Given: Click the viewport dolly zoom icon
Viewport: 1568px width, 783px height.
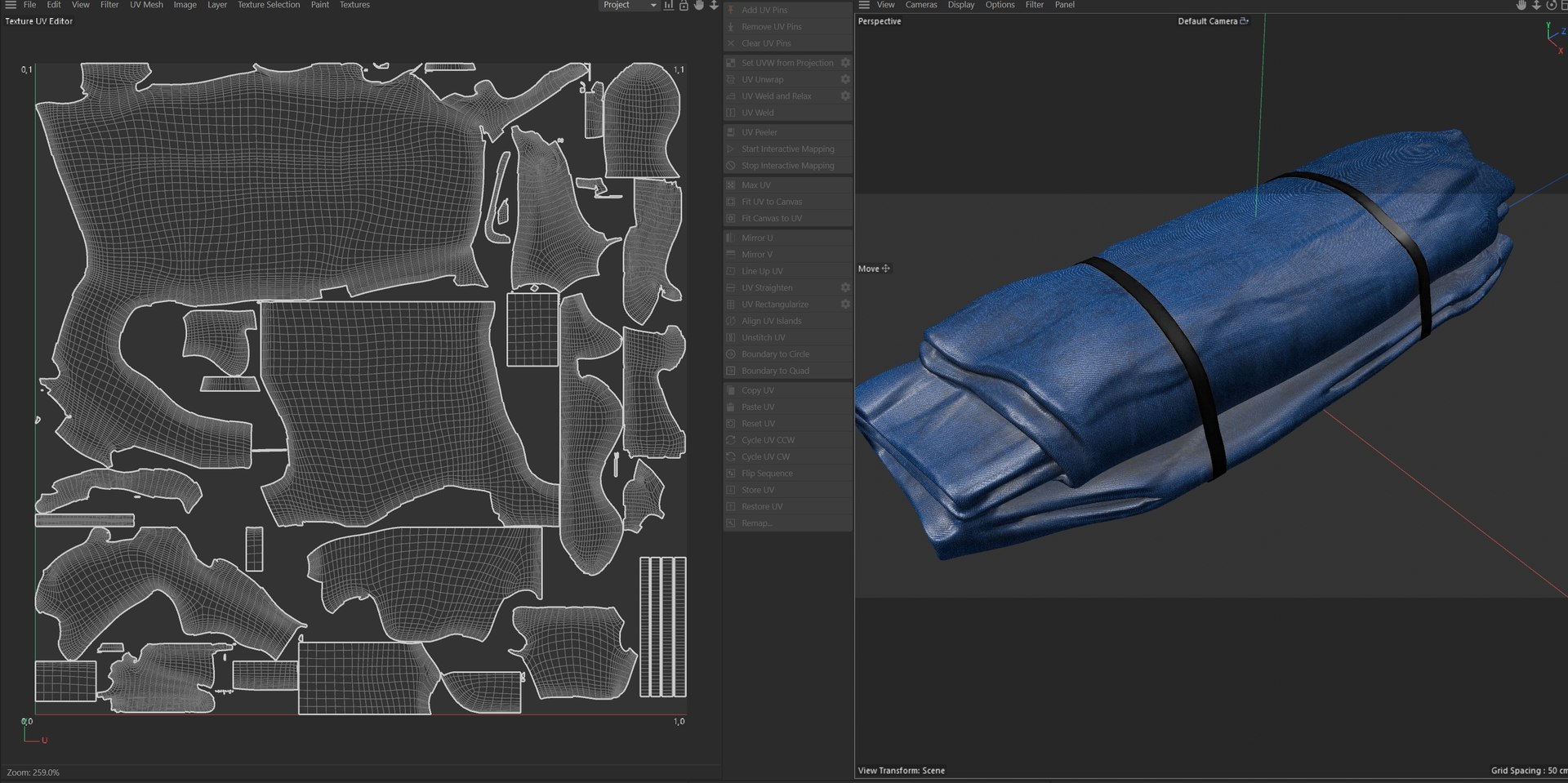Looking at the screenshot, I should click(x=1536, y=5).
